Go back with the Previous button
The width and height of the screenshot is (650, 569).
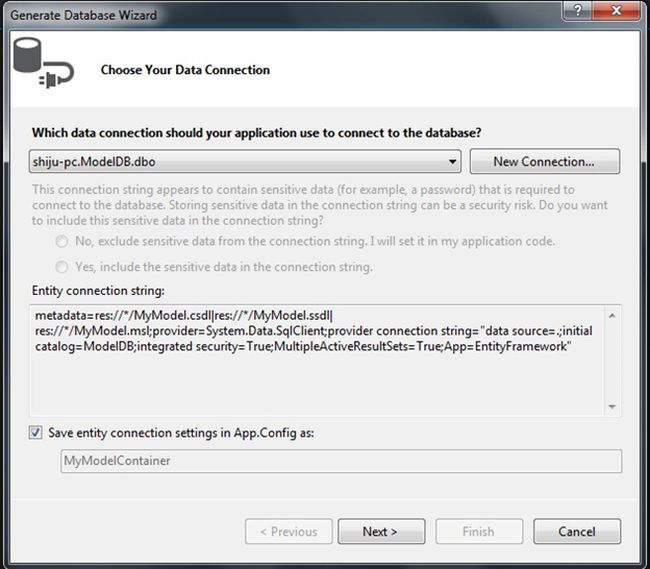(x=288, y=531)
